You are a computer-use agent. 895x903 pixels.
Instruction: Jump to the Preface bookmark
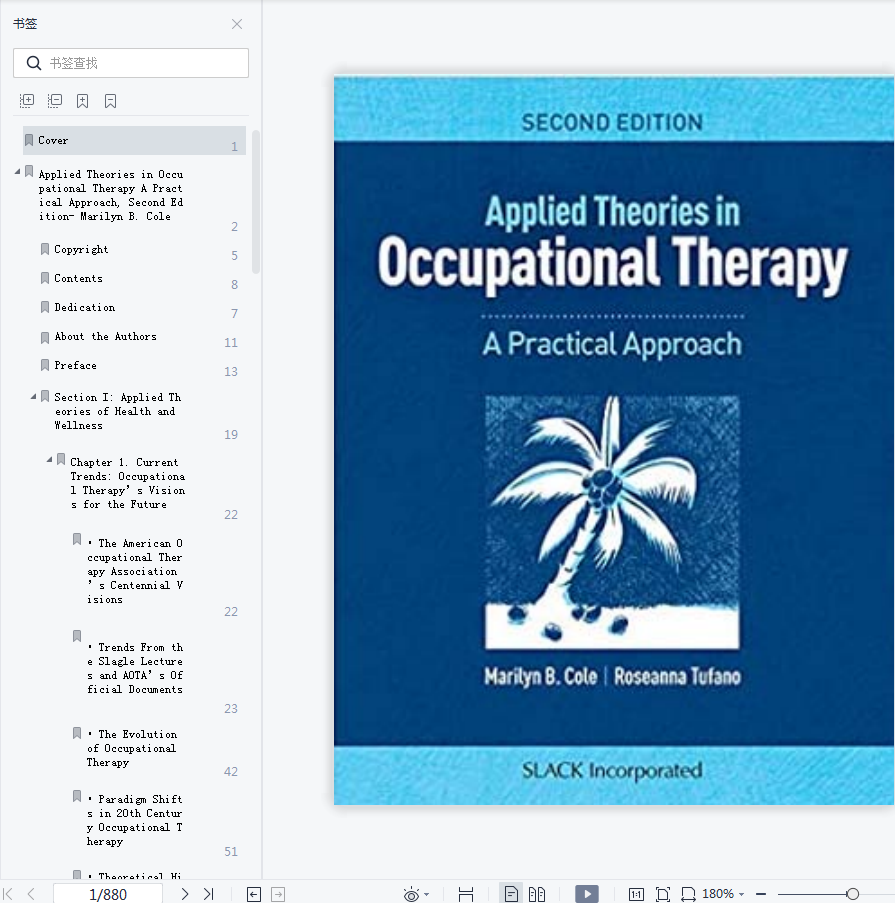point(75,365)
